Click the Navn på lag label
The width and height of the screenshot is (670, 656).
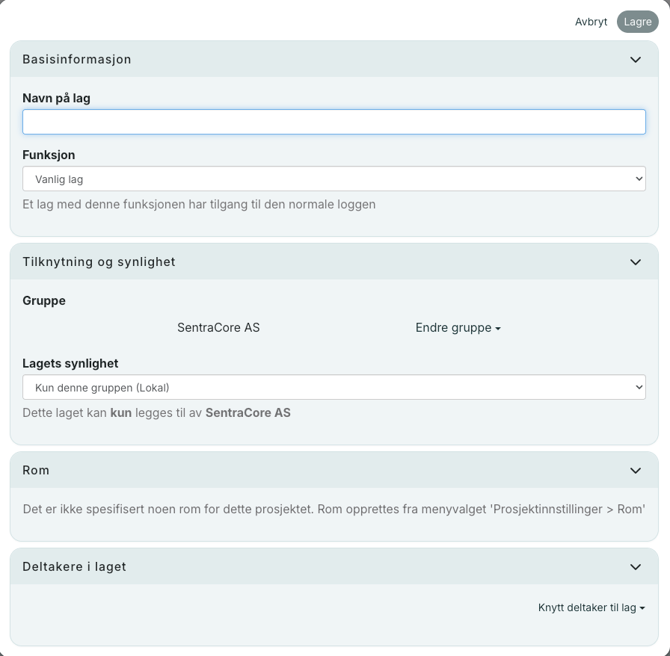(56, 98)
